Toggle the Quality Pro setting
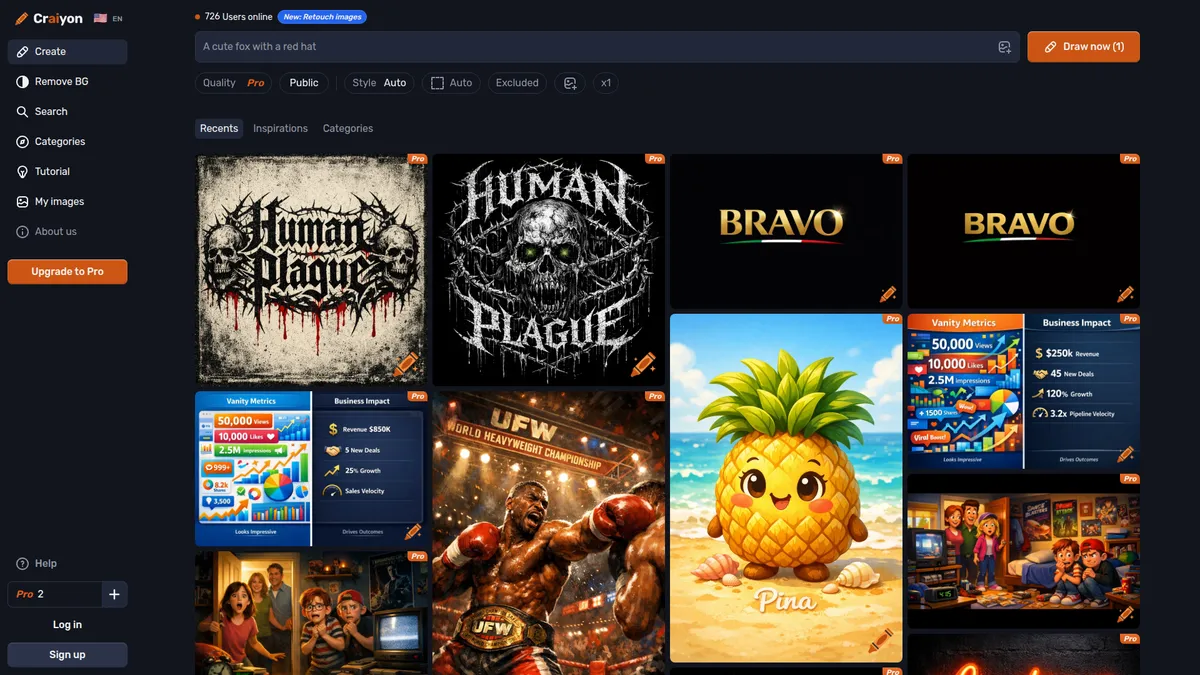1200x675 pixels. tap(233, 83)
